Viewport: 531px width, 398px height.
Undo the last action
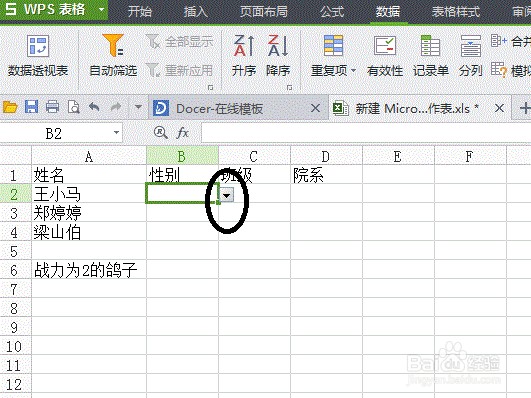click(94, 107)
